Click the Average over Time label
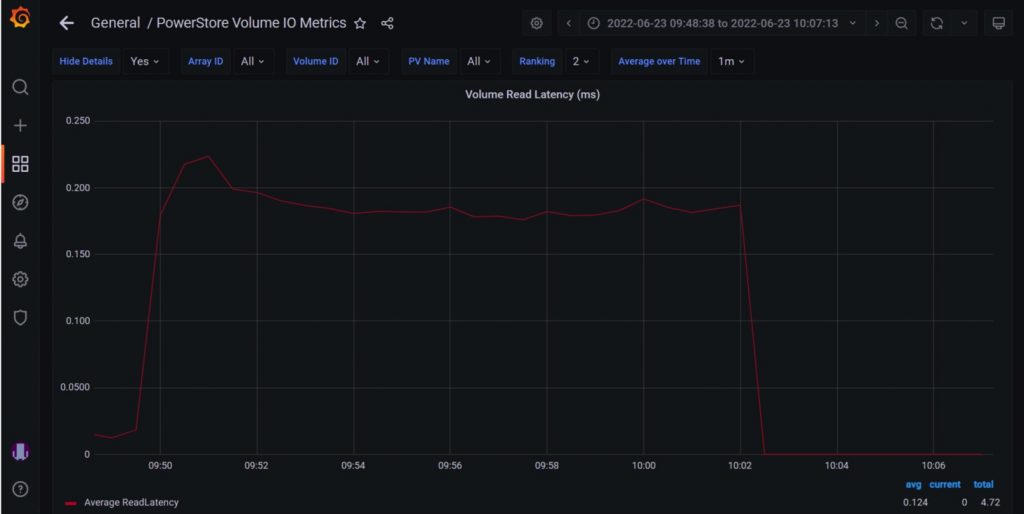The height and width of the screenshot is (514, 1024). 659,61
